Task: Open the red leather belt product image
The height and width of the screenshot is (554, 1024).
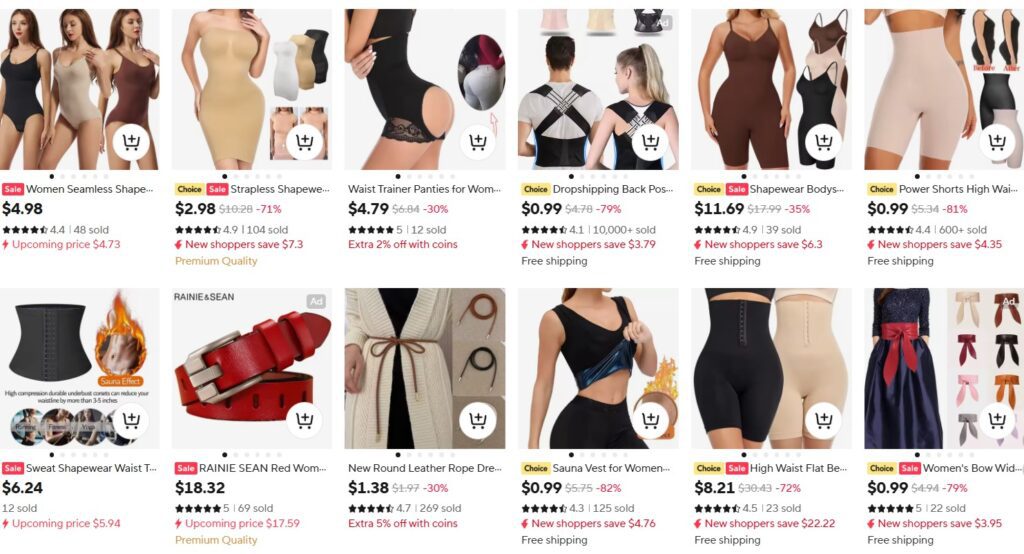Action: coord(251,368)
